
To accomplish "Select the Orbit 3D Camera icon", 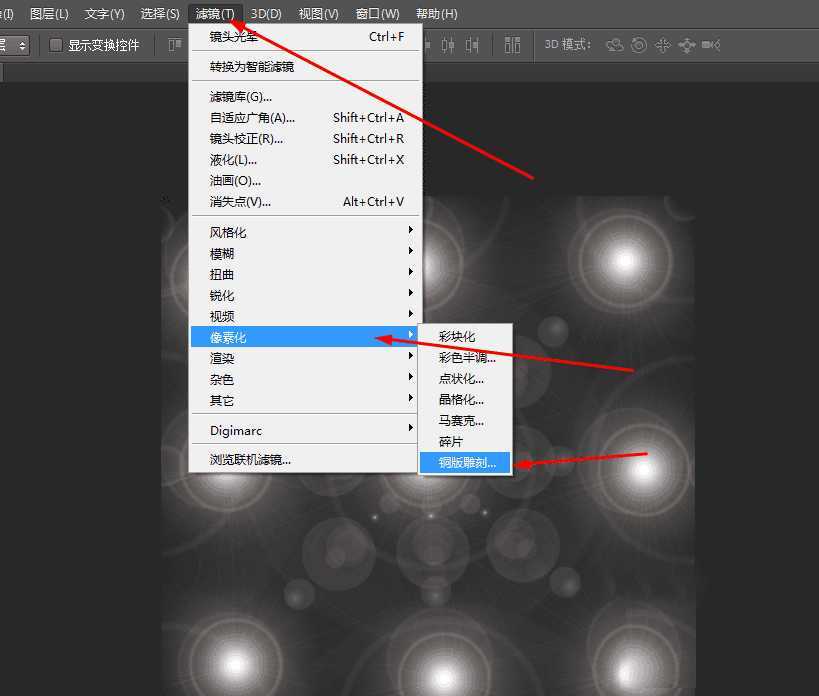I will [617, 45].
